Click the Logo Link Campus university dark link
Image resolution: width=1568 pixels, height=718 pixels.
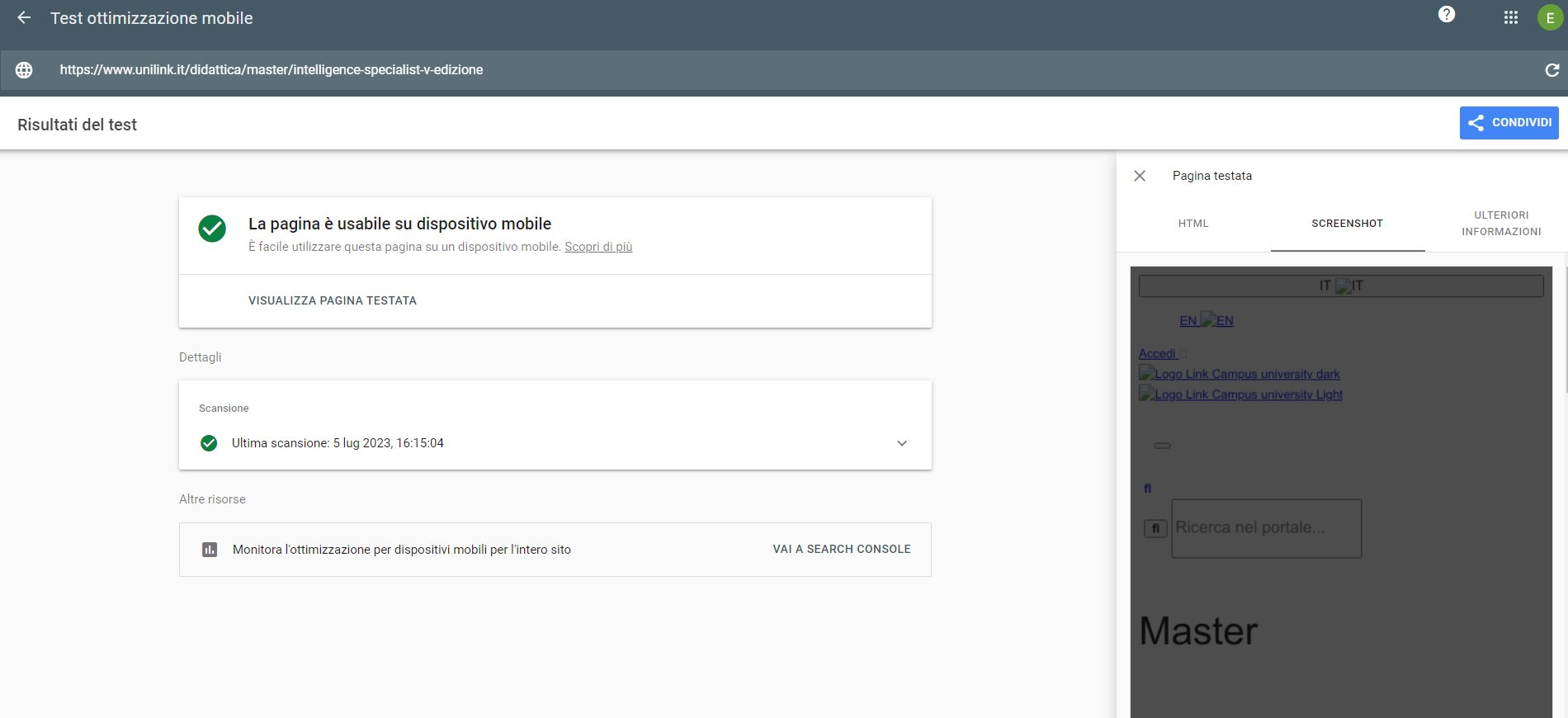pyautogui.click(x=1240, y=374)
